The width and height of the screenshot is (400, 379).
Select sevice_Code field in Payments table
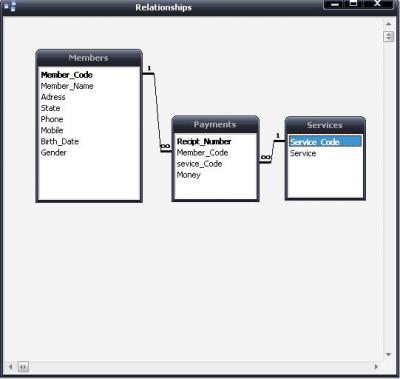pos(199,164)
